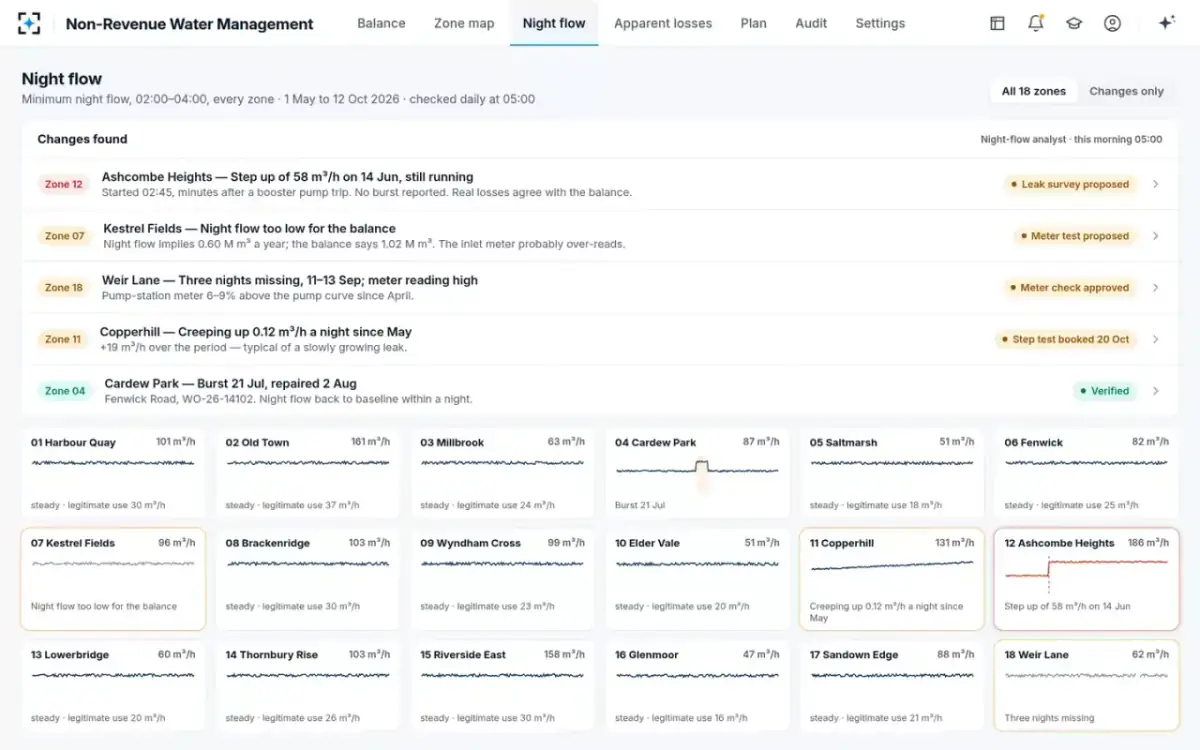1200x750 pixels.
Task: Open the 09 Wyndham Cross zone card
Action: point(502,579)
